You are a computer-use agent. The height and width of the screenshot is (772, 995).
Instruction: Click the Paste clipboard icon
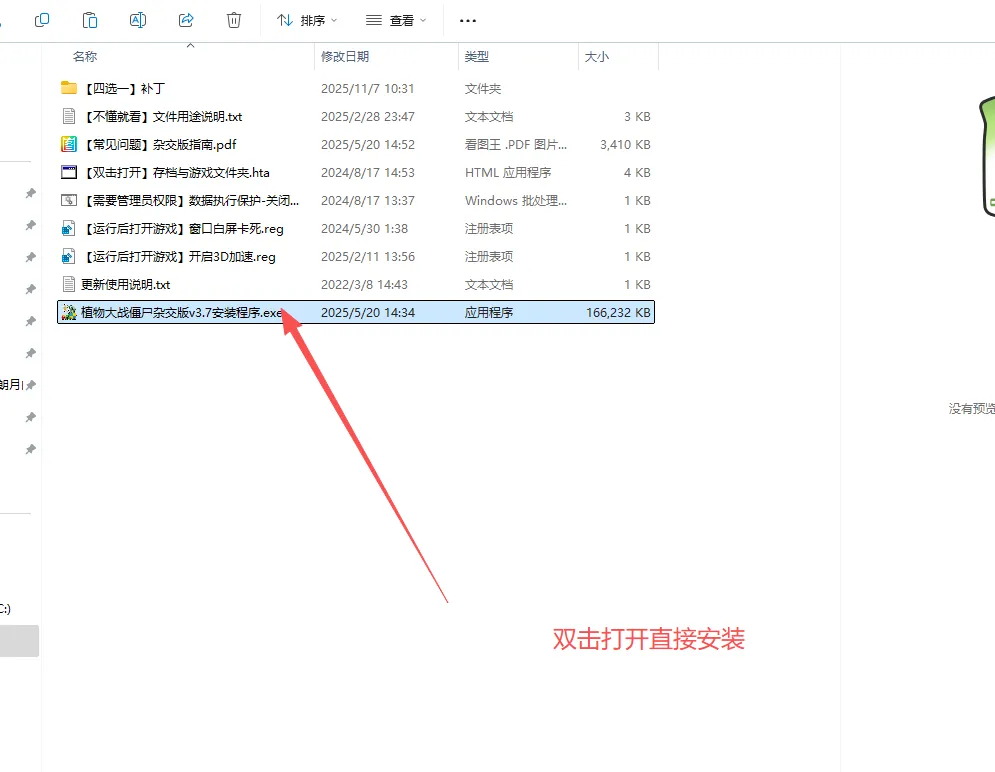[x=89, y=20]
